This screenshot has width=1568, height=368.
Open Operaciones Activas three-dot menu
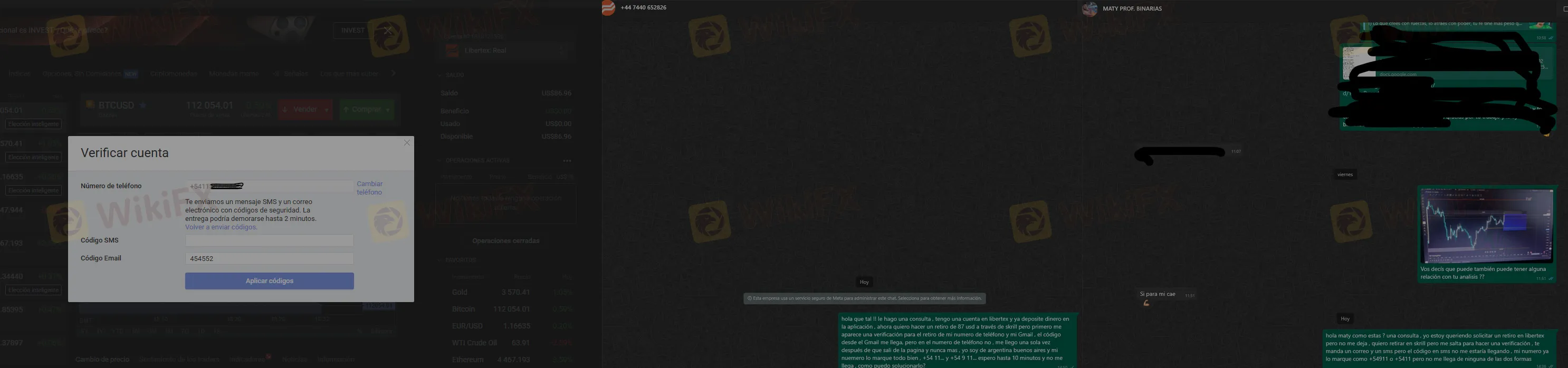point(567,161)
